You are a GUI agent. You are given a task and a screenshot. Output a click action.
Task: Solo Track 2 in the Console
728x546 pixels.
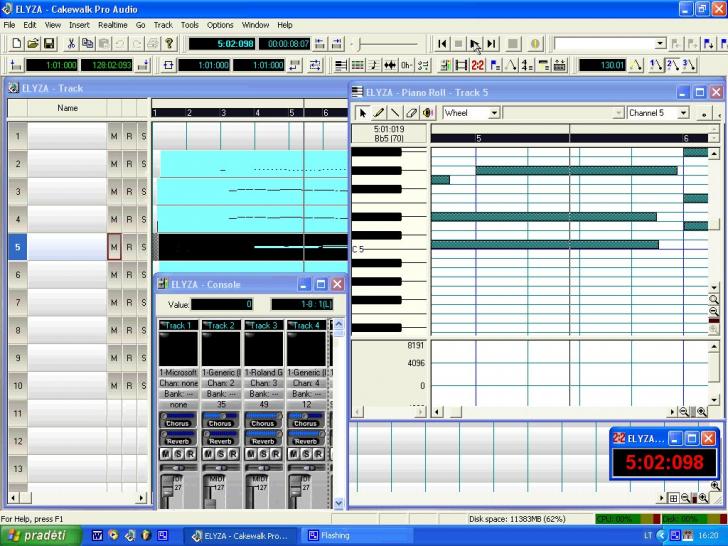click(221, 454)
